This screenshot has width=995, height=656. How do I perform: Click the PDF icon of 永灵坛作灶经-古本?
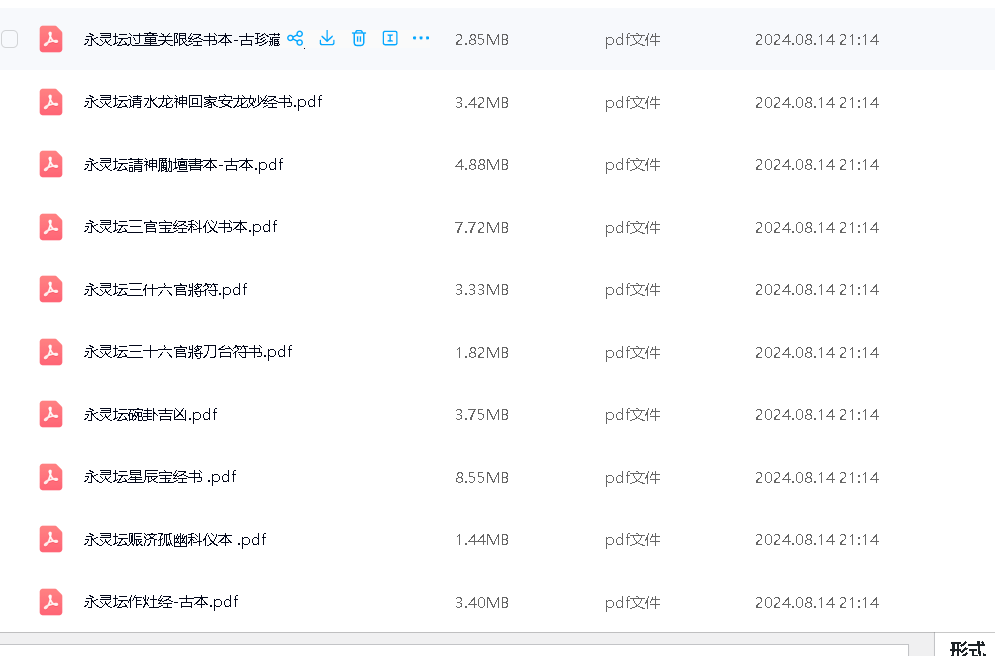[x=51, y=602]
